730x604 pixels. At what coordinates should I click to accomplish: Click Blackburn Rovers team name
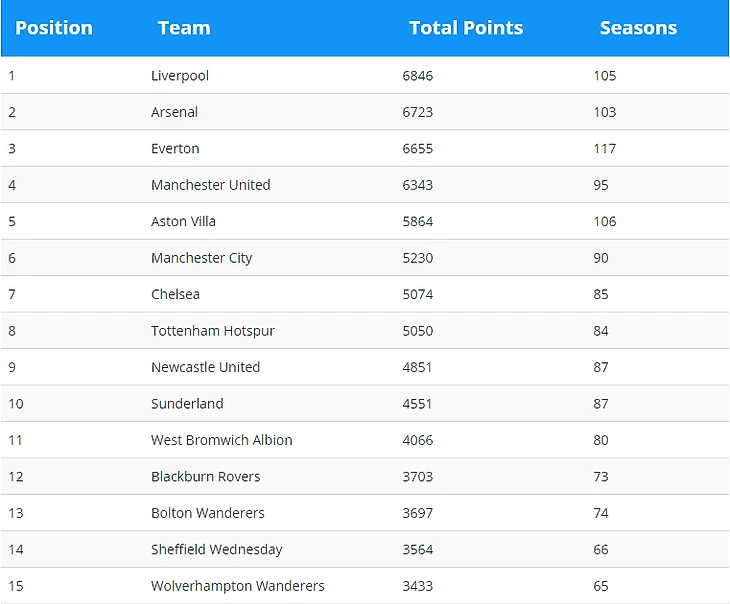point(206,477)
